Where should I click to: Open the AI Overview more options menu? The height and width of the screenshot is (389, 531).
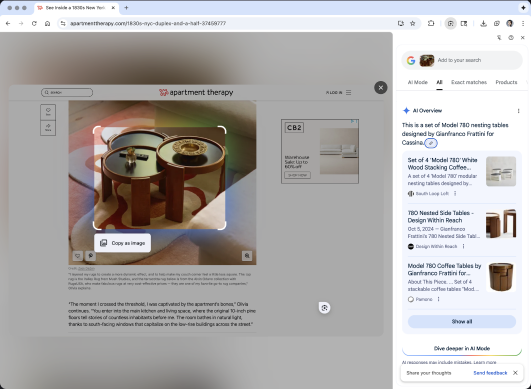point(518,111)
